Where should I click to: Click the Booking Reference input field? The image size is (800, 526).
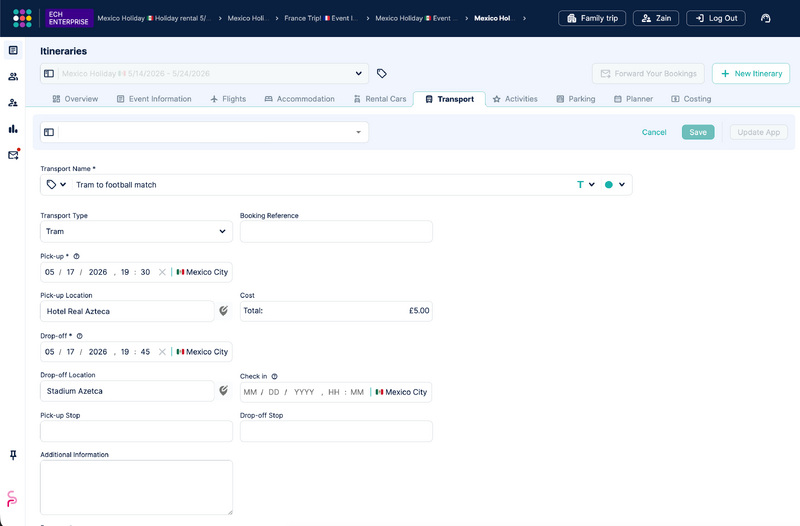[x=336, y=231]
